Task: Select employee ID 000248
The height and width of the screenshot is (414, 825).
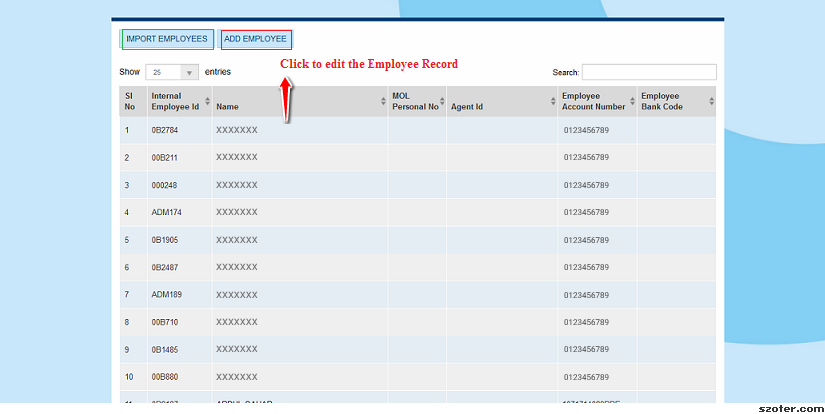Action: click(x=165, y=185)
